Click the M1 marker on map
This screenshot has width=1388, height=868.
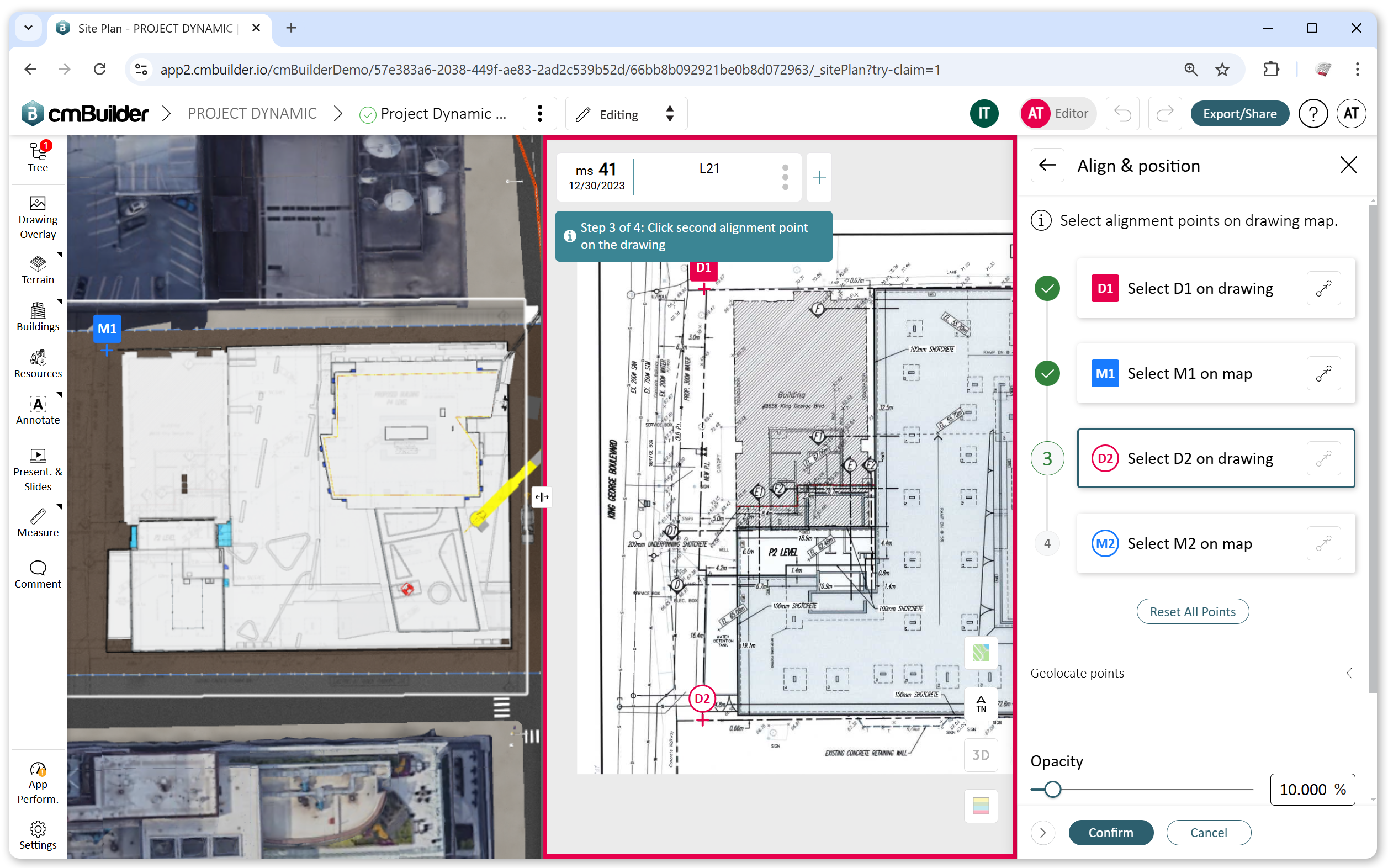coord(107,329)
